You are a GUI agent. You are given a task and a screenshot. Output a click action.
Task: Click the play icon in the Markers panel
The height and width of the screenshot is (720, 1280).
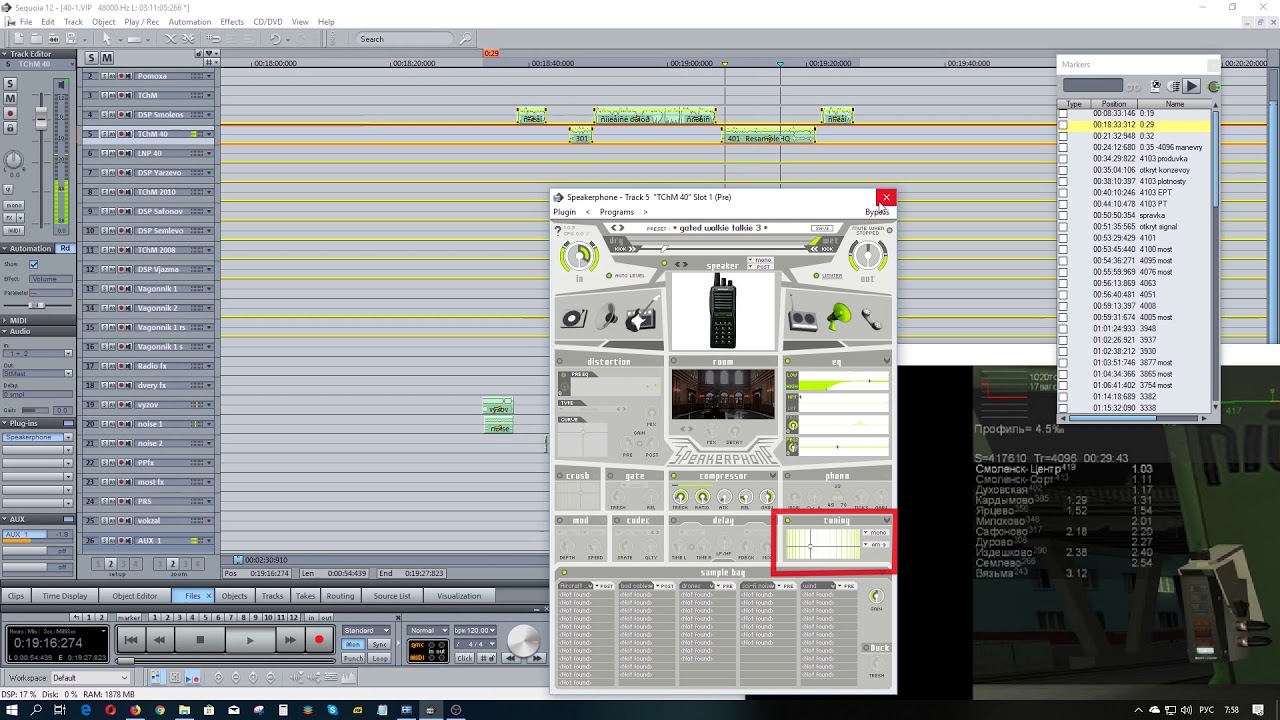[1192, 87]
